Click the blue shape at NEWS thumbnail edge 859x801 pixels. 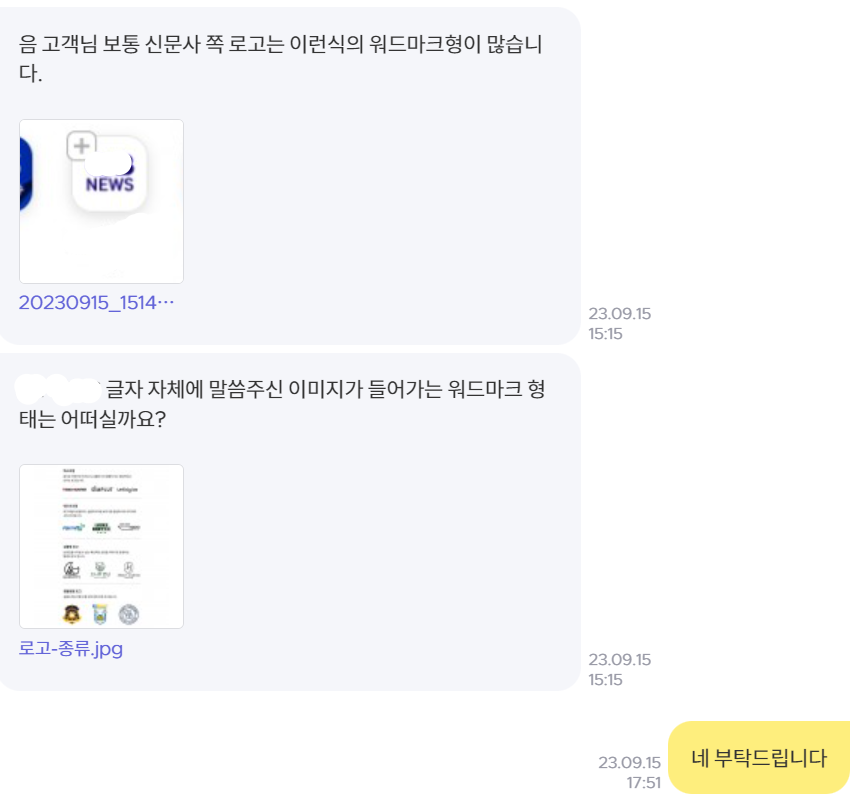26,174
